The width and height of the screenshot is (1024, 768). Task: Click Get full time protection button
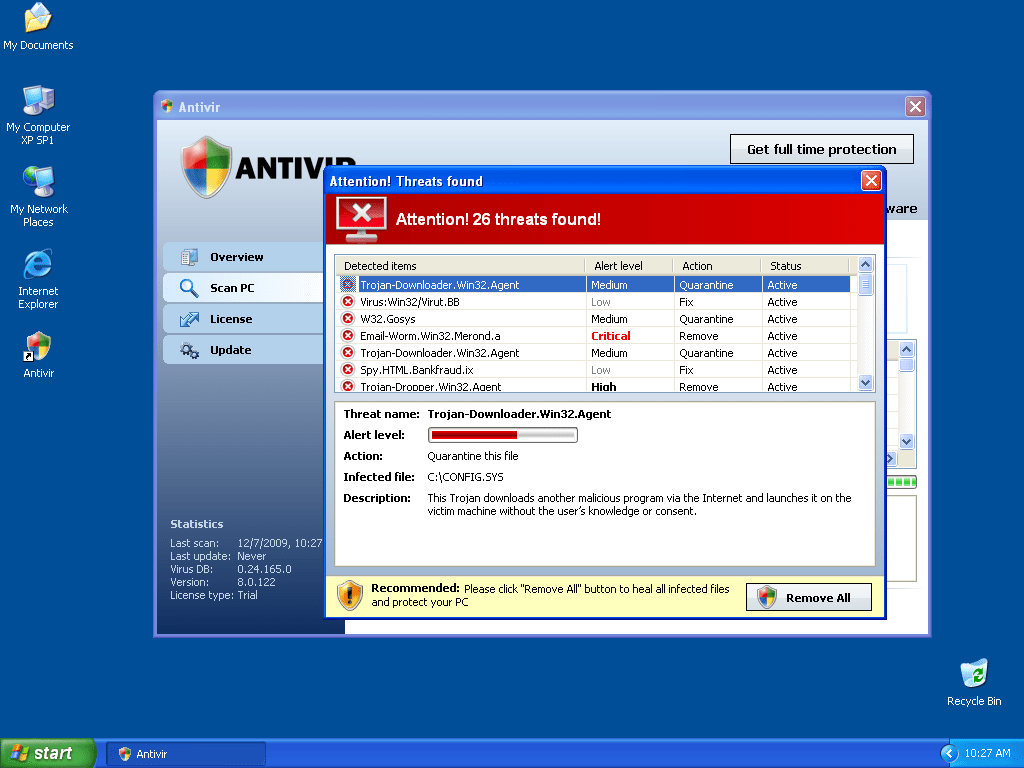[821, 149]
